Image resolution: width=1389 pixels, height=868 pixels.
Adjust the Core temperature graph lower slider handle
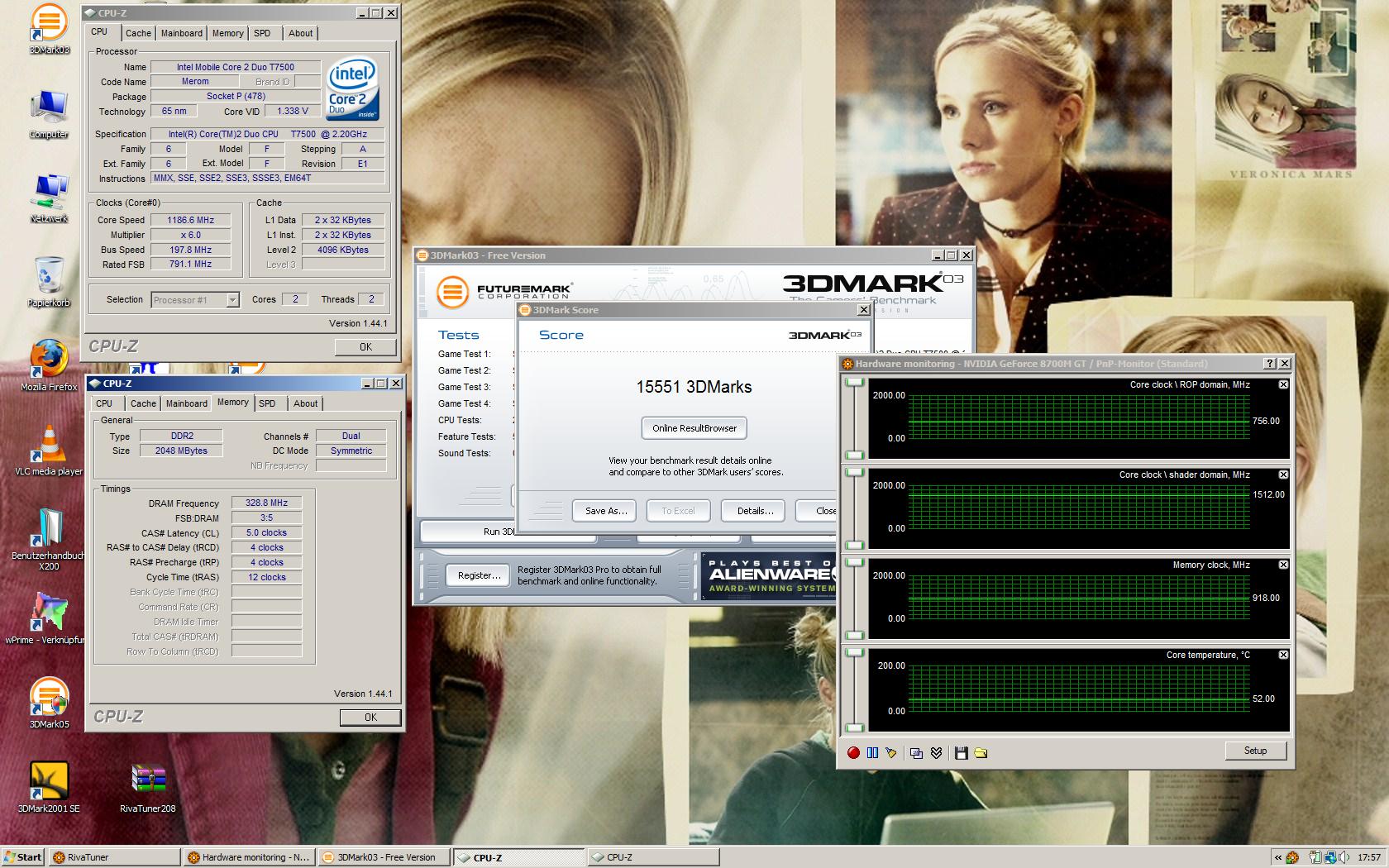pyautogui.click(x=855, y=727)
